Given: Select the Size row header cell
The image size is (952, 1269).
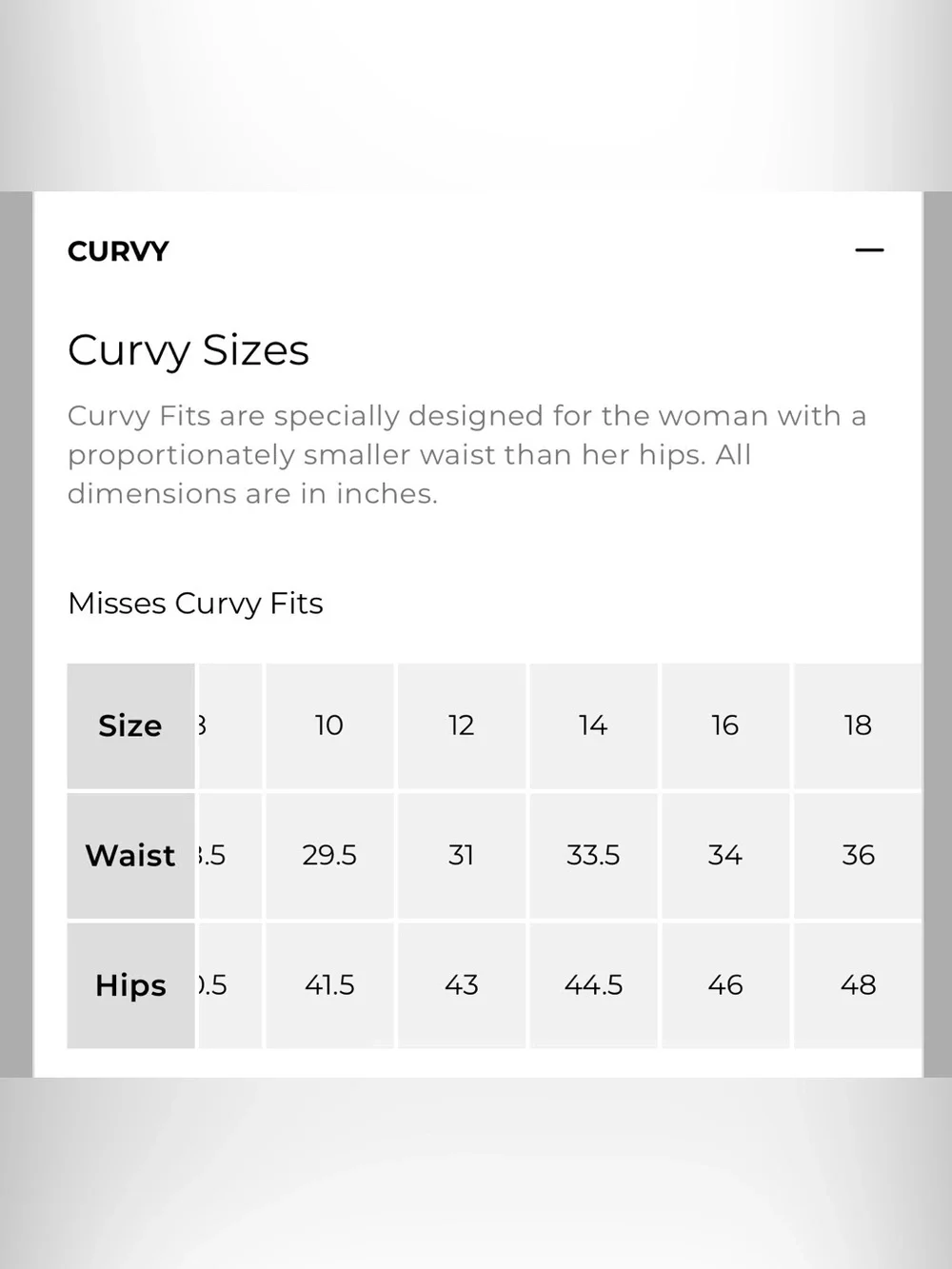Looking at the screenshot, I should coord(130,725).
